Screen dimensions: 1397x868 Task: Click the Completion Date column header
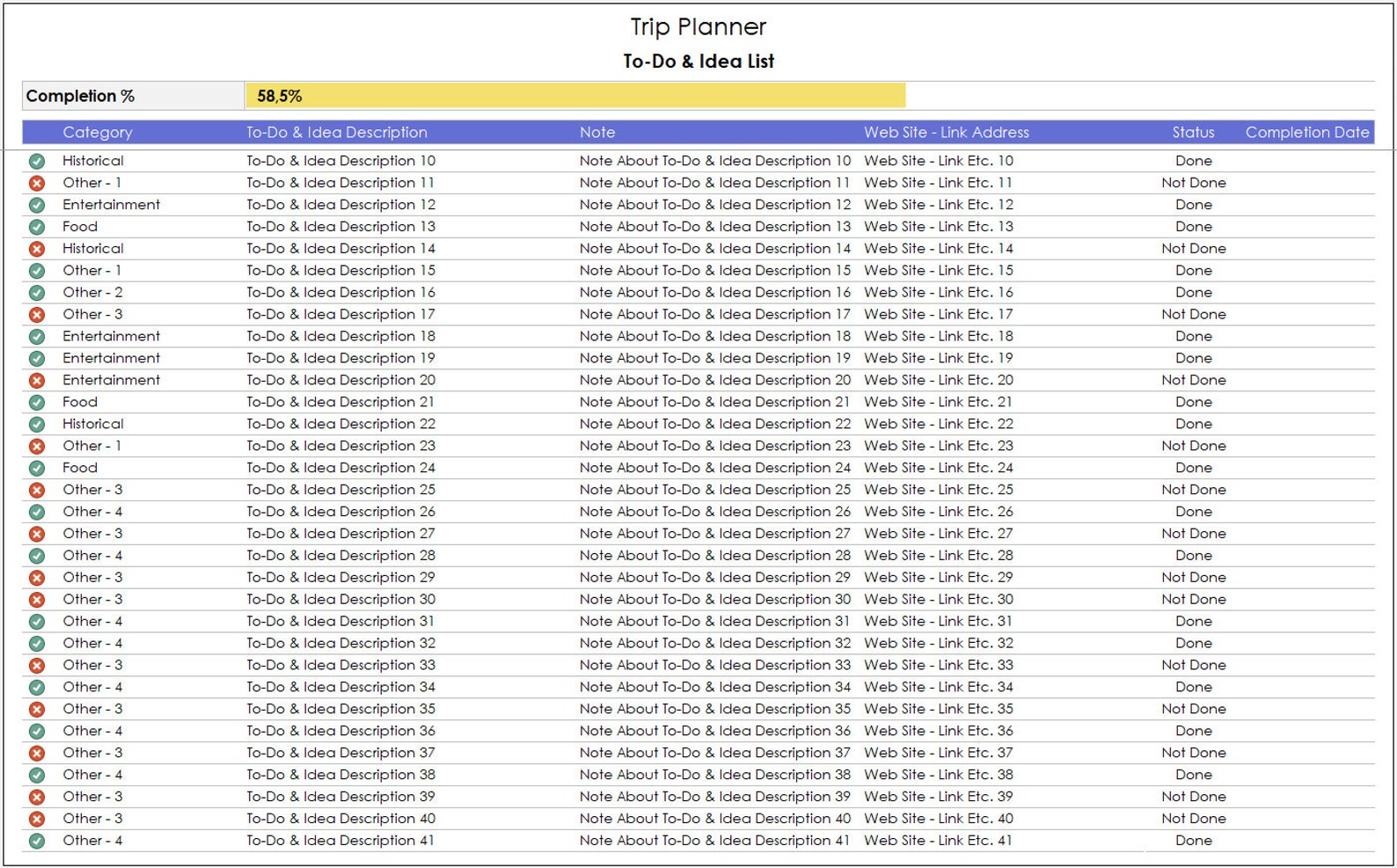point(1306,132)
